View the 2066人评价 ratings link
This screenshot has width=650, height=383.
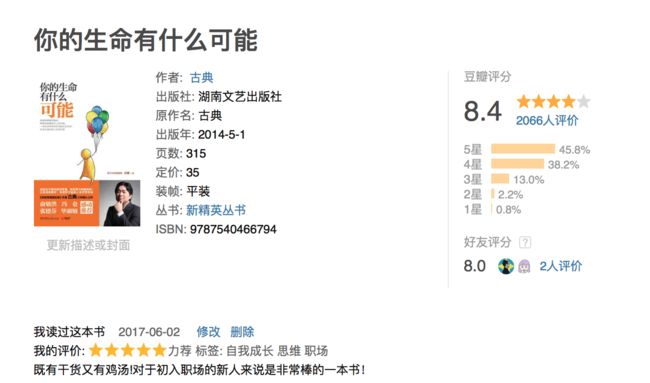point(547,121)
